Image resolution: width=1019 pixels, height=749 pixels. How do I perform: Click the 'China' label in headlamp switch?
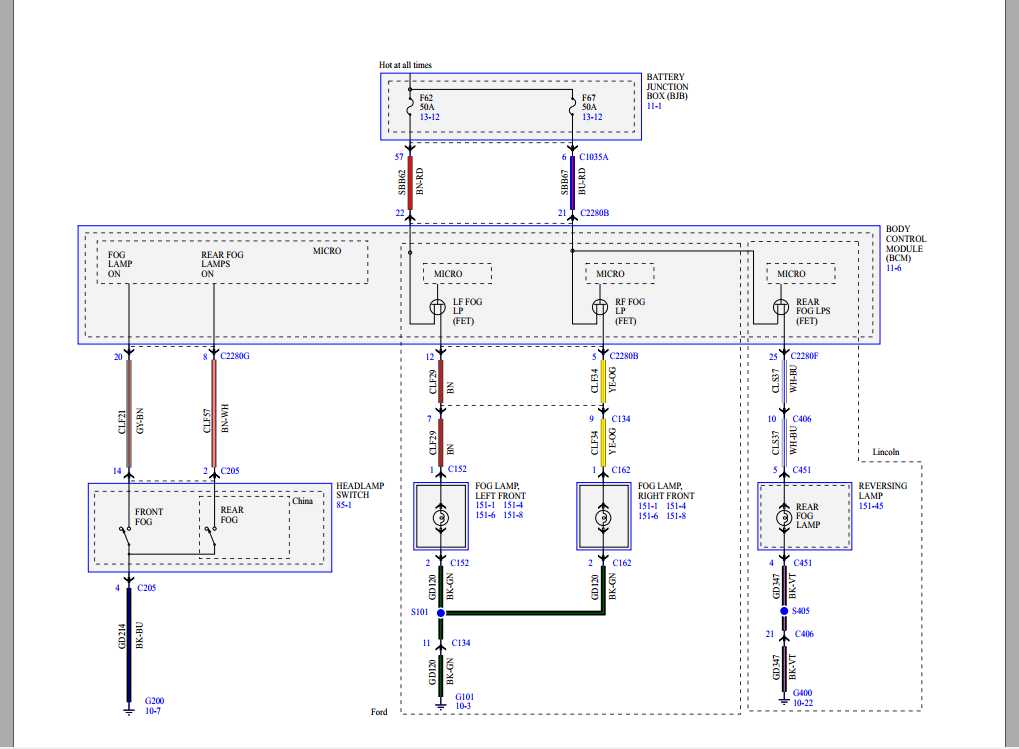(x=302, y=501)
